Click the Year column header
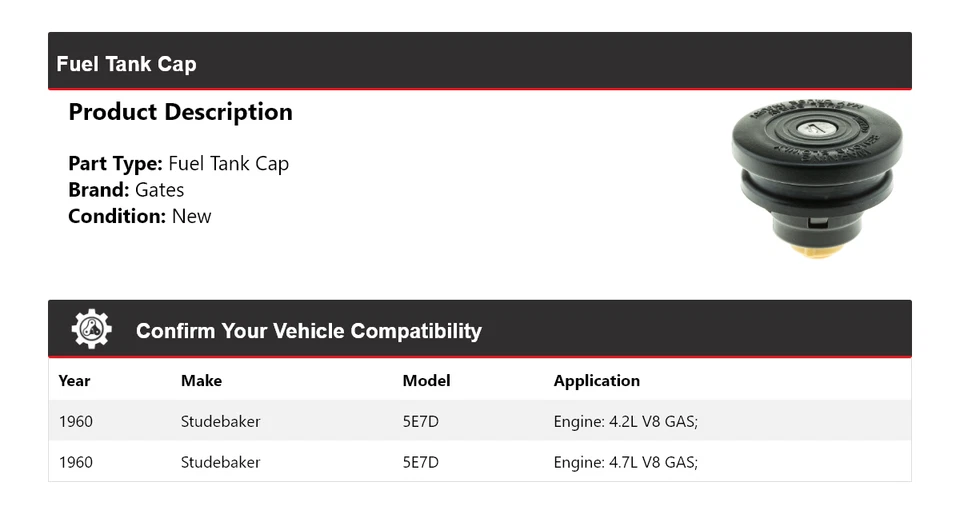Viewport: 960px width, 514px height. coord(74,380)
